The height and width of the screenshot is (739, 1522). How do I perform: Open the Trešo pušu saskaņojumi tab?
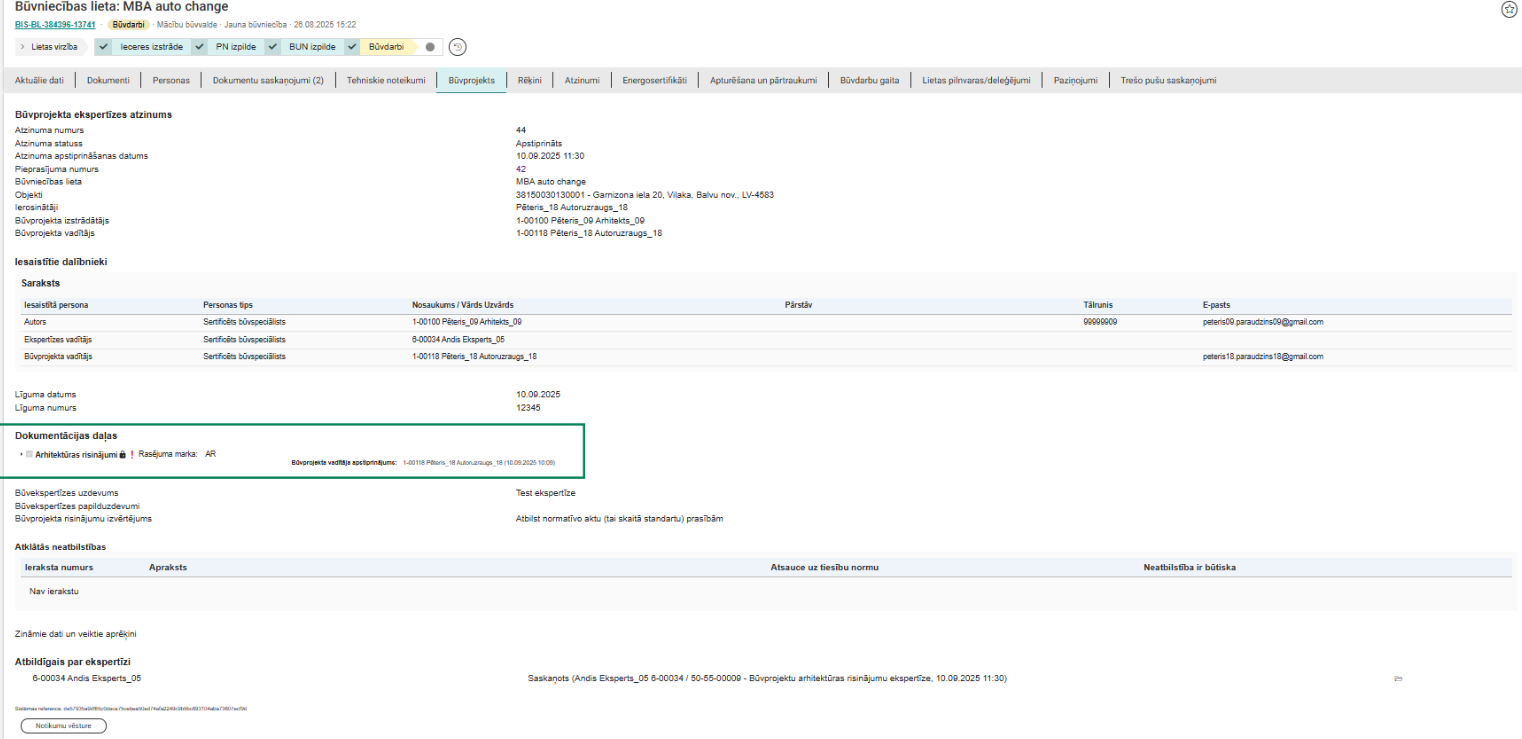[1168, 80]
